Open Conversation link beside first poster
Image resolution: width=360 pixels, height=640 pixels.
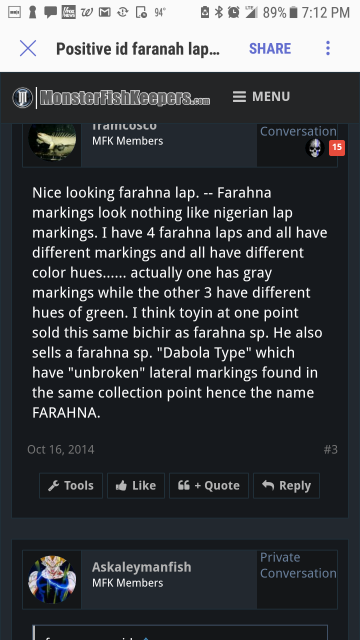click(x=298, y=131)
